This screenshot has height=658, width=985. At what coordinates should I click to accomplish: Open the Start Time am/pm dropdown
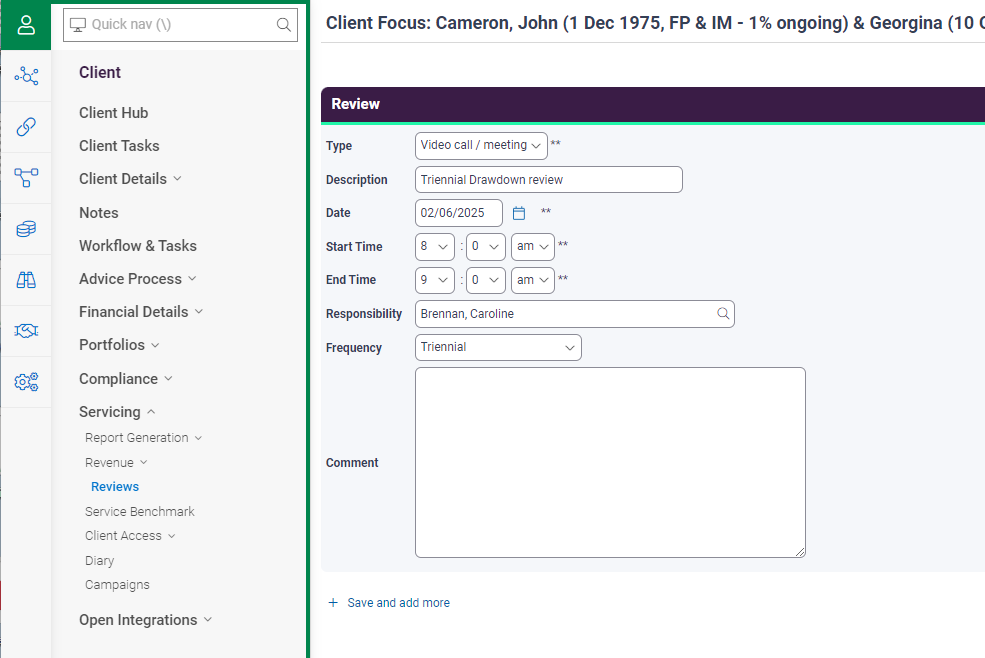(x=533, y=246)
